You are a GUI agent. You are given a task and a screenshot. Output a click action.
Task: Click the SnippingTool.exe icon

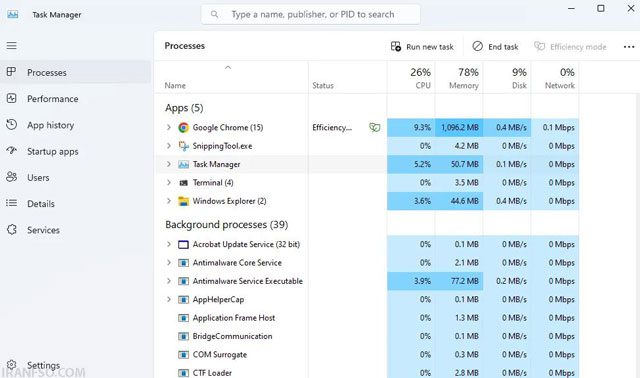pos(184,146)
